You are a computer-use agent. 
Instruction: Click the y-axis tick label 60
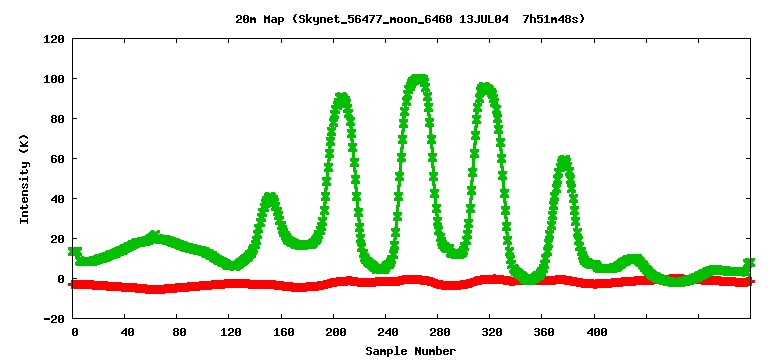point(58,159)
